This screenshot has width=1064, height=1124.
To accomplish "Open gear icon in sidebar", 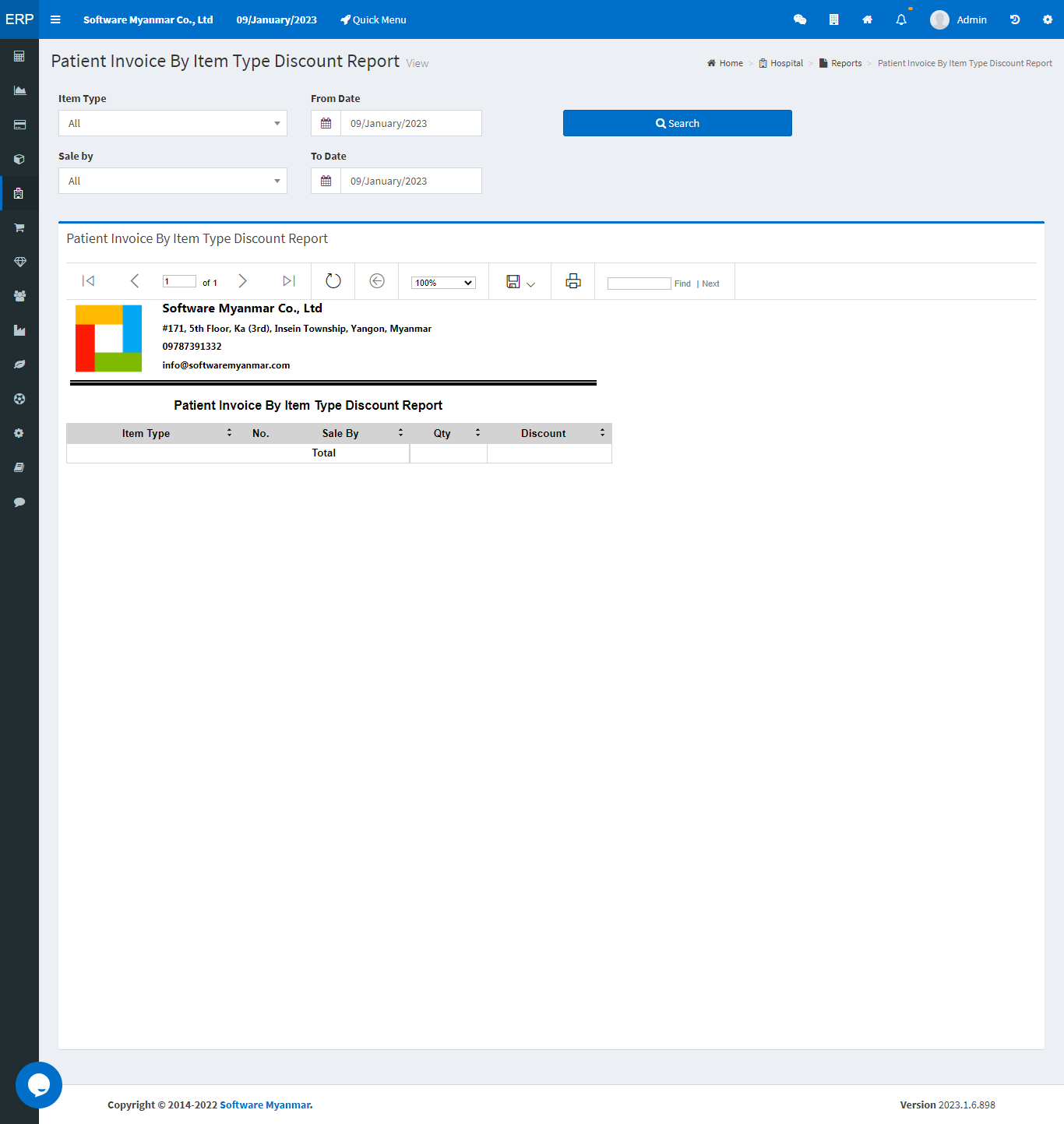I will [19, 433].
